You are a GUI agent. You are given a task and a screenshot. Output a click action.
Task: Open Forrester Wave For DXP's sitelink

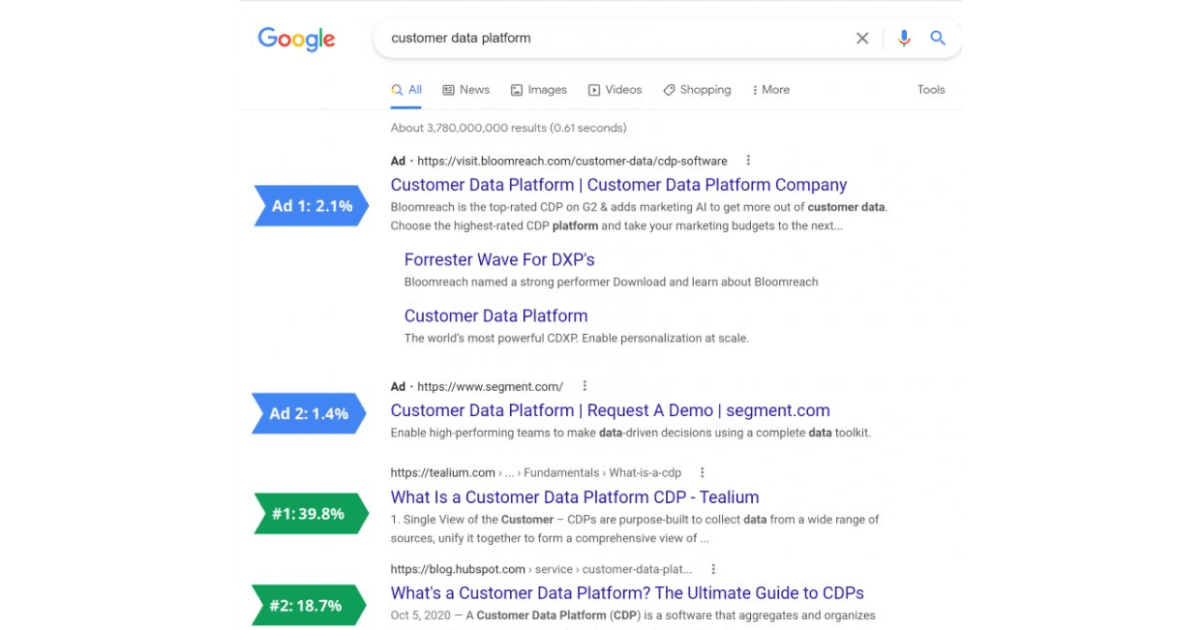(499, 259)
